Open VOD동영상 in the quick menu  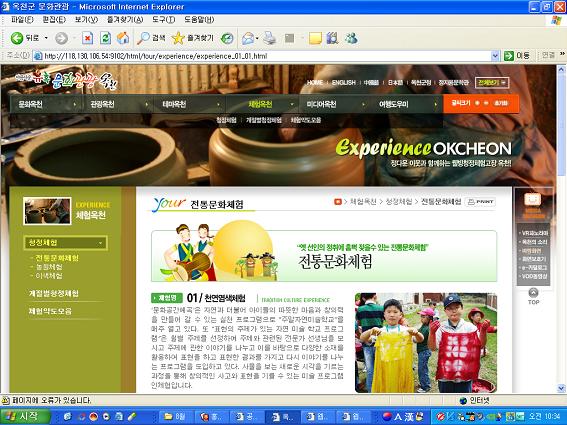click(x=534, y=276)
